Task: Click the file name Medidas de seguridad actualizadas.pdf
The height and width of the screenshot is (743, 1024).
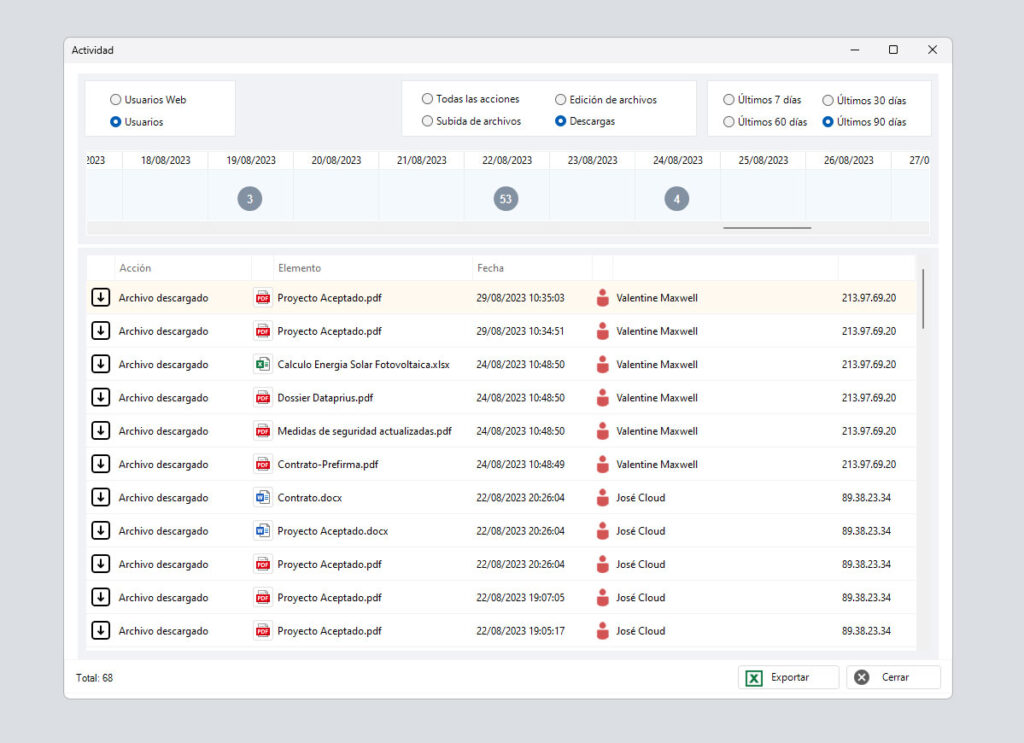Action: coord(364,431)
